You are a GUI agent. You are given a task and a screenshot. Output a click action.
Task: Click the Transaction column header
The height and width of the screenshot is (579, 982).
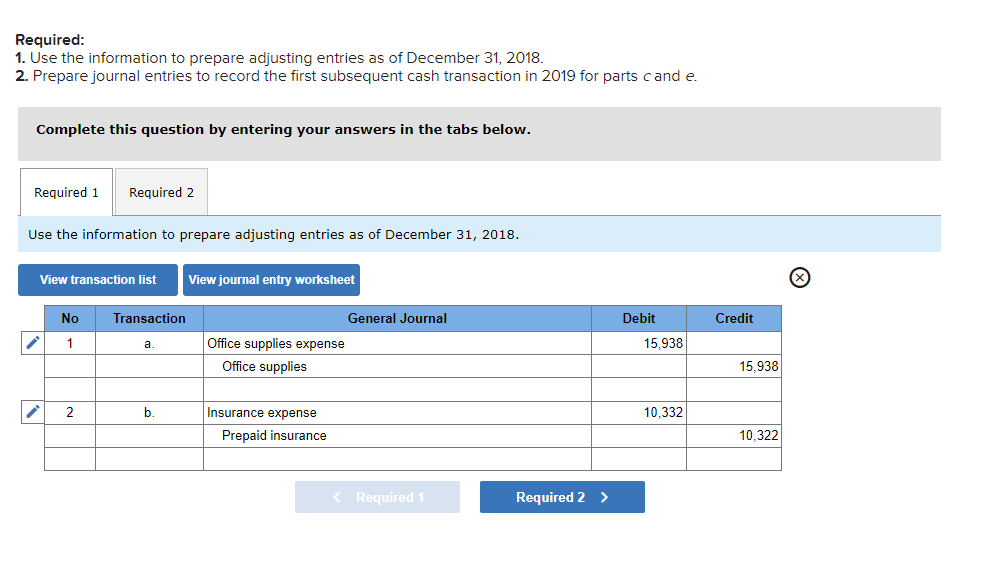pyautogui.click(x=148, y=318)
